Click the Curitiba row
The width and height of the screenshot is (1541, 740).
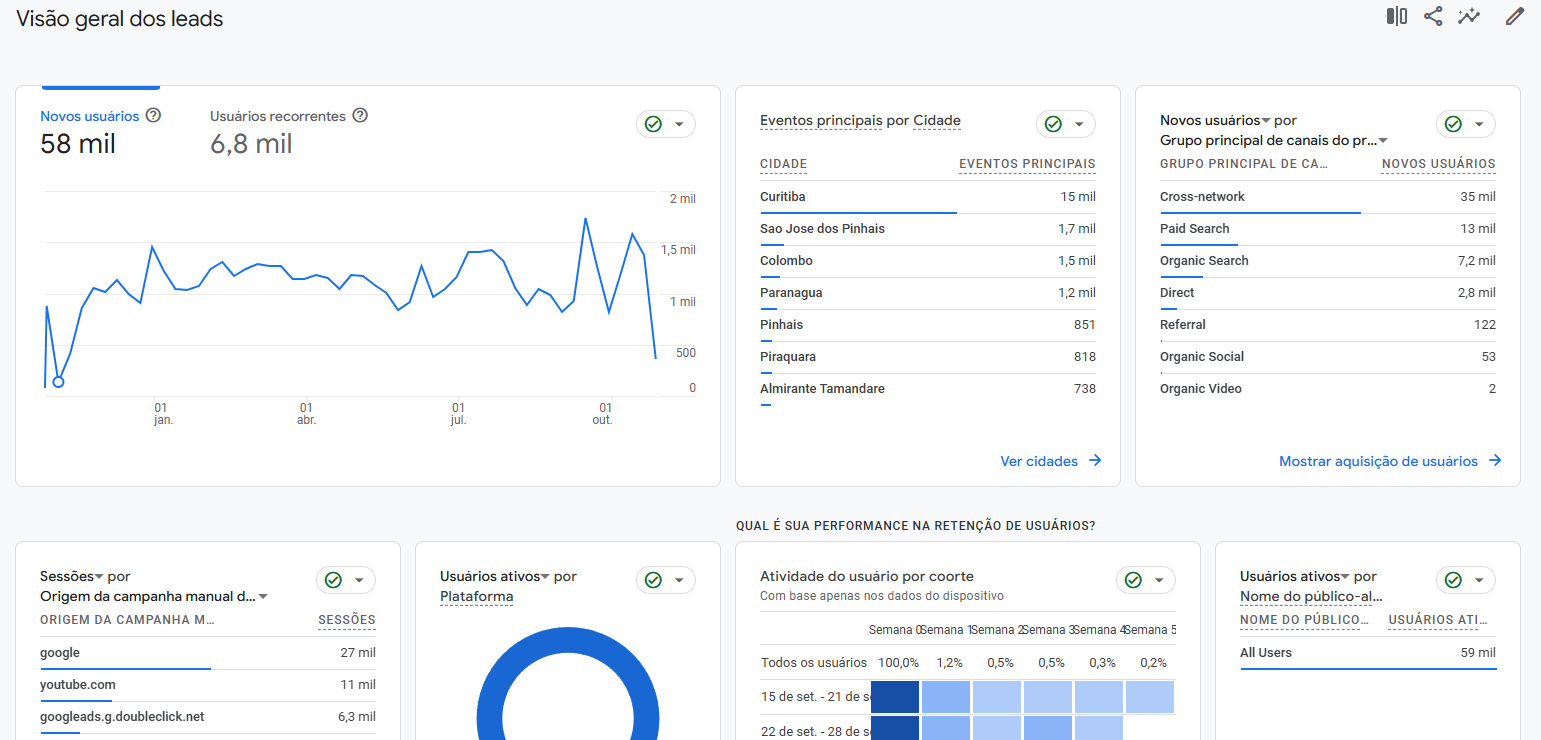(x=928, y=197)
